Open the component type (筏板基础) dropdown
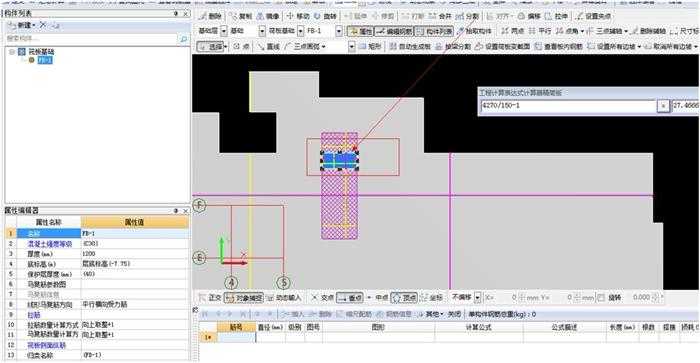 pos(300,31)
